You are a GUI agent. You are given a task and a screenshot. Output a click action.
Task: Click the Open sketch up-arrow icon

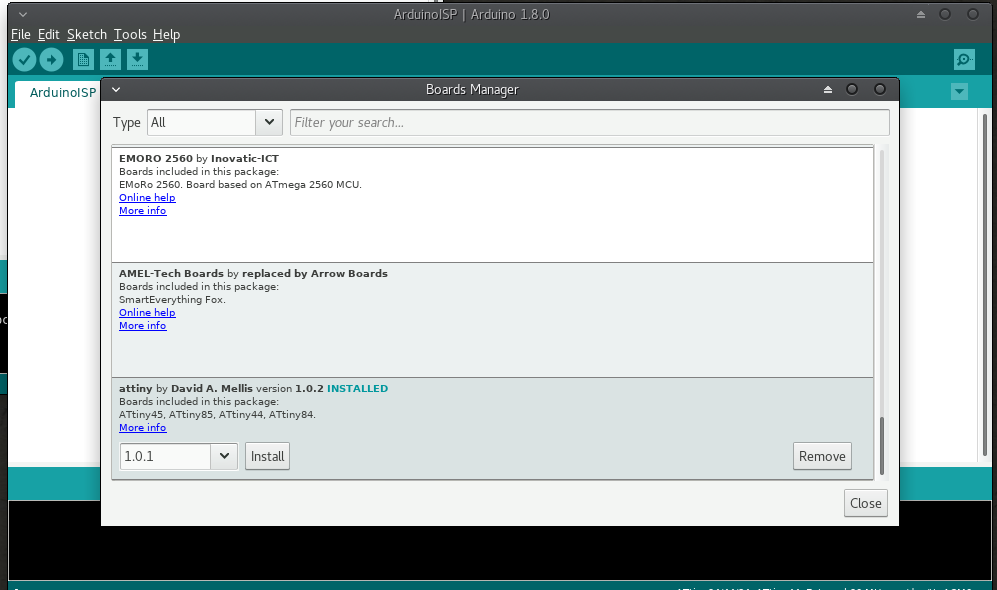[x=110, y=60]
